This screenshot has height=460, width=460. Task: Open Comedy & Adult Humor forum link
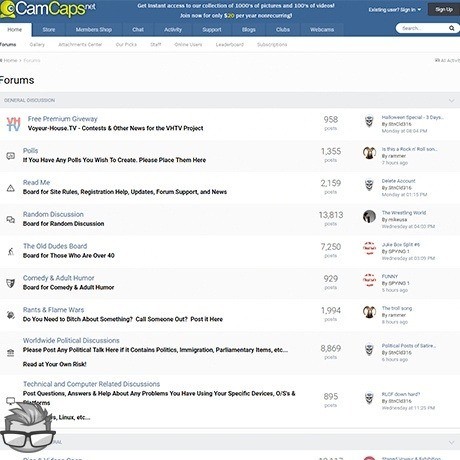coord(59,278)
